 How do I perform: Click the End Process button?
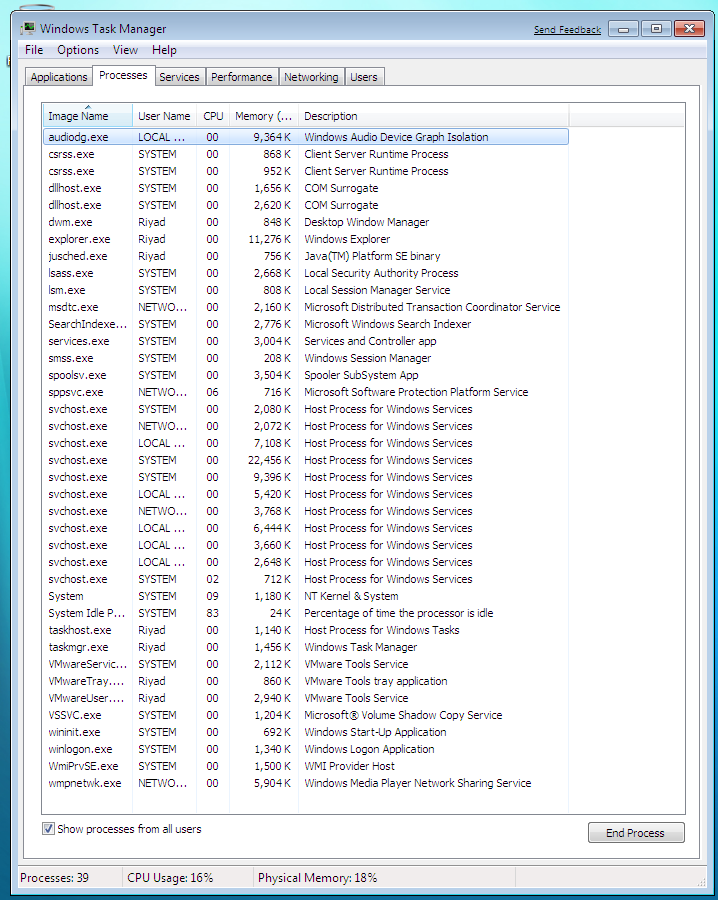(x=636, y=833)
